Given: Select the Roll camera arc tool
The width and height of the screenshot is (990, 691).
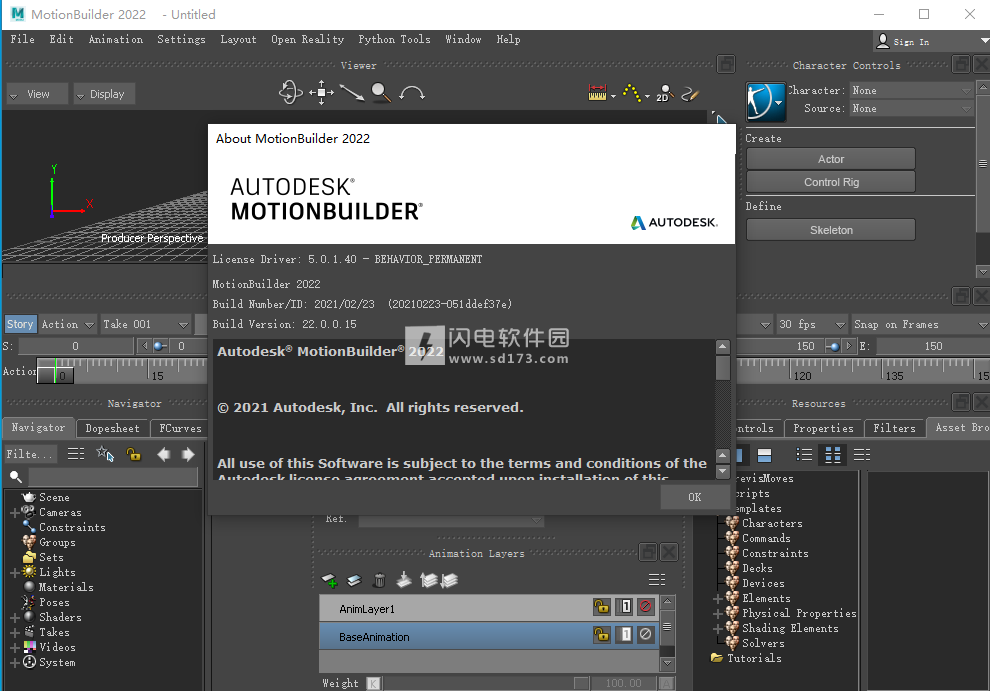Looking at the screenshot, I should coord(412,93).
